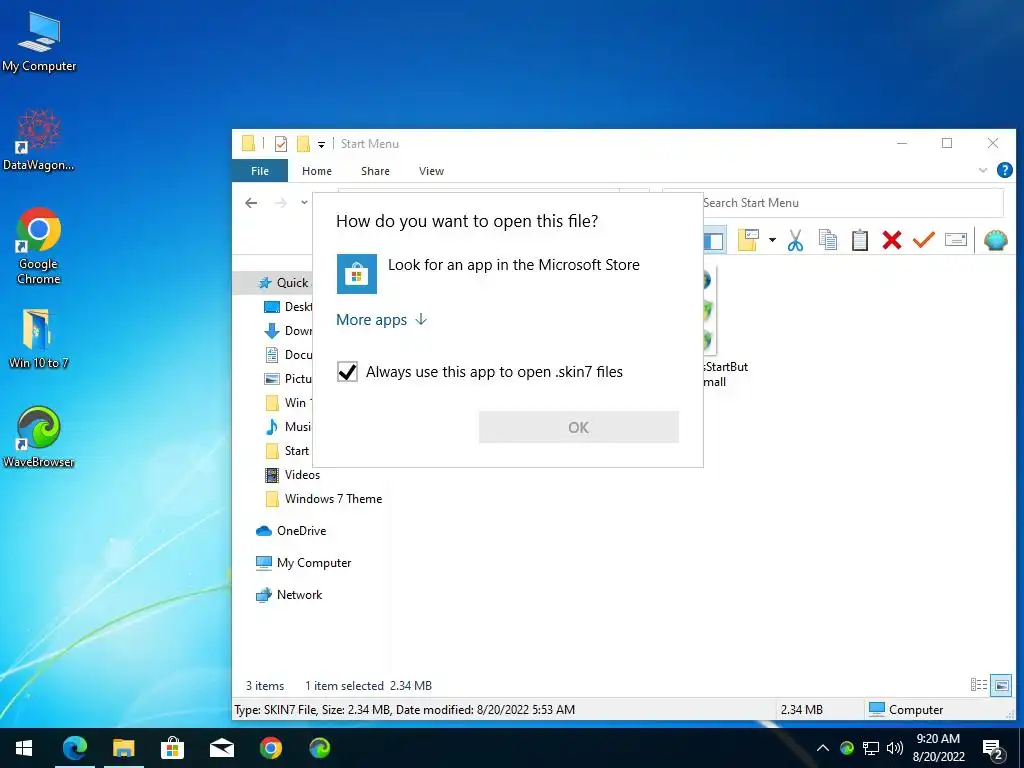This screenshot has width=1024, height=768.
Task: Open the Win 10 to 7 desktop folder
Action: 39,338
